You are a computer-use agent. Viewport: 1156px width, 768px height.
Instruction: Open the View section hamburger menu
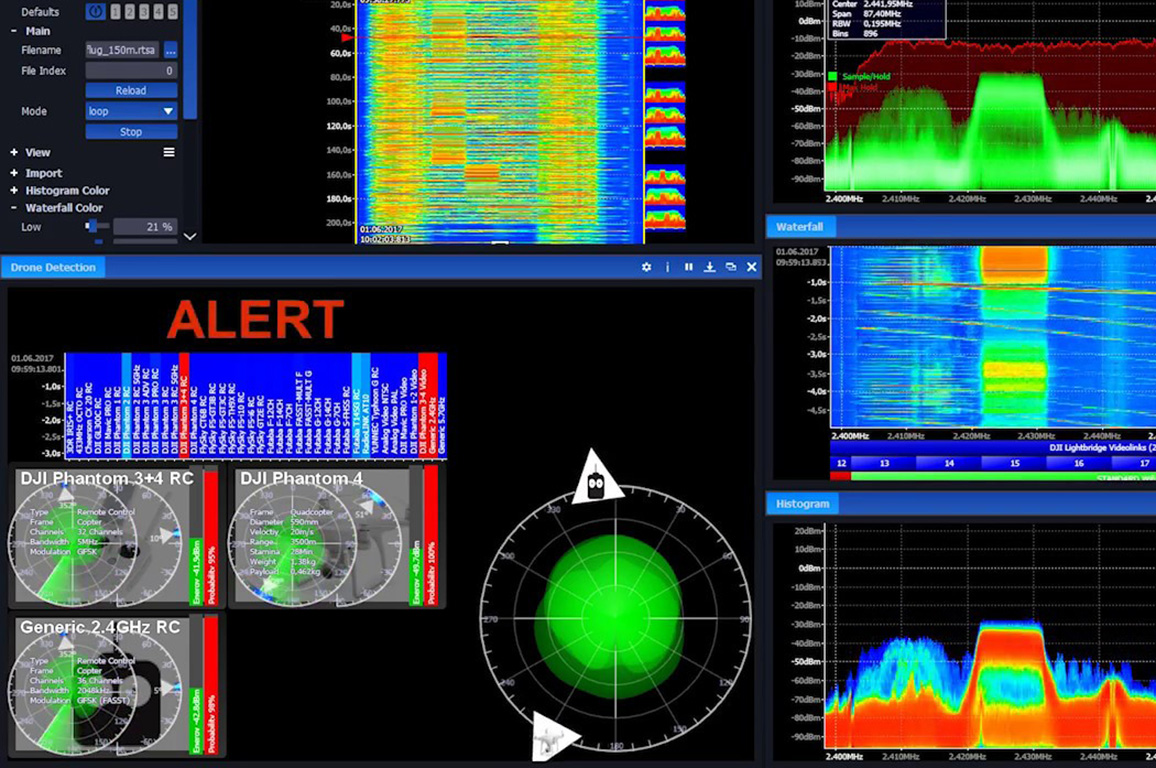(x=169, y=152)
